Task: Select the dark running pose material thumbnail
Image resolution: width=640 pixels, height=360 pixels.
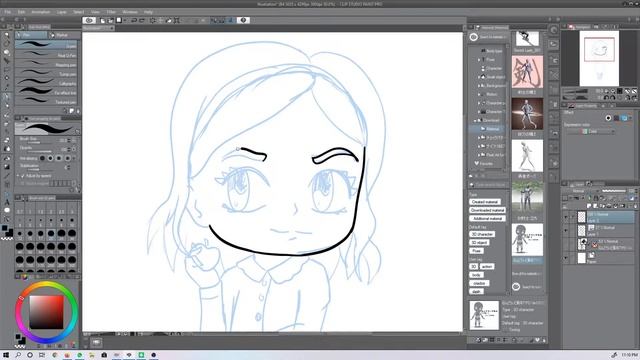Action: tap(527, 114)
